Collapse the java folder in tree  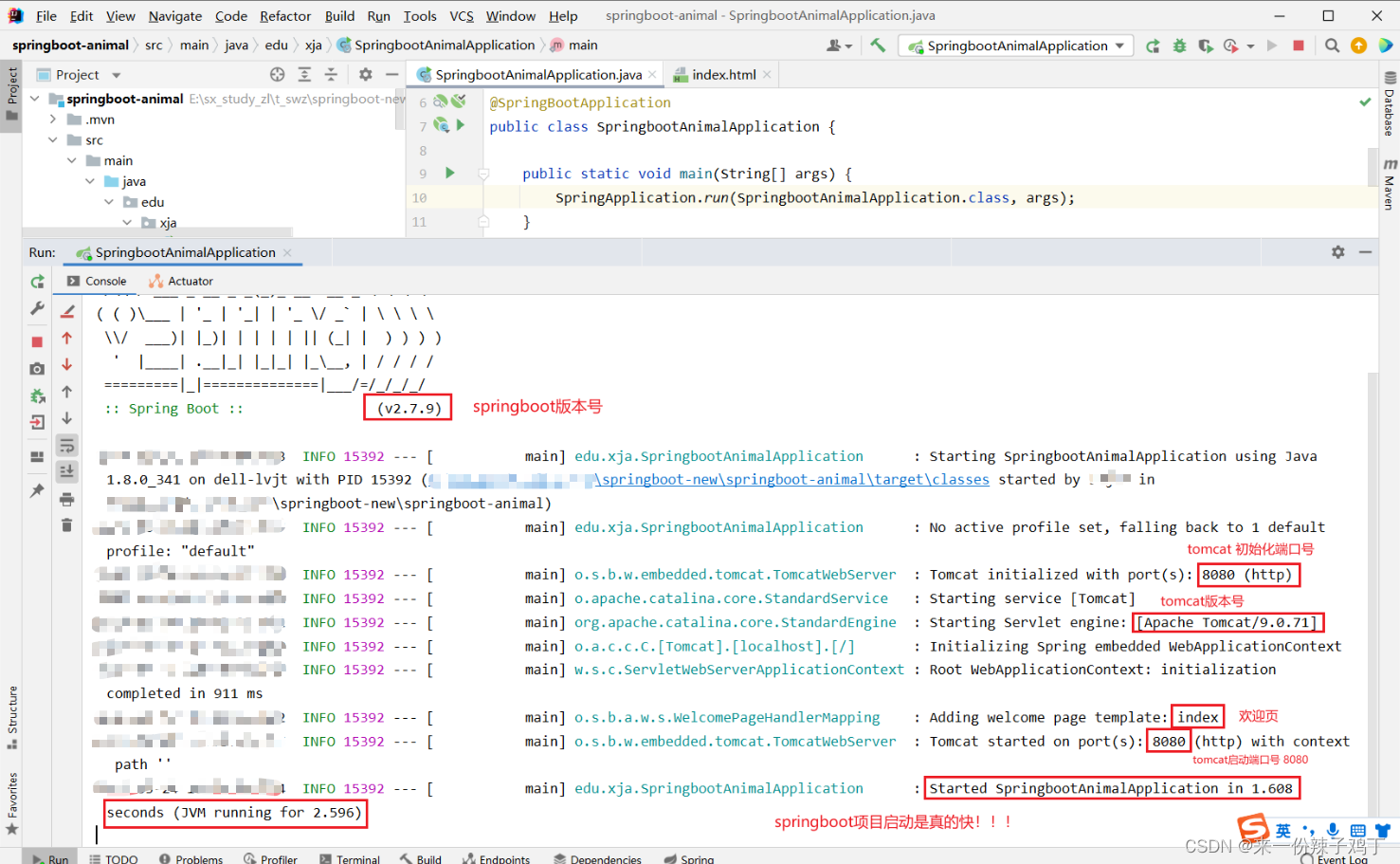click(90, 181)
